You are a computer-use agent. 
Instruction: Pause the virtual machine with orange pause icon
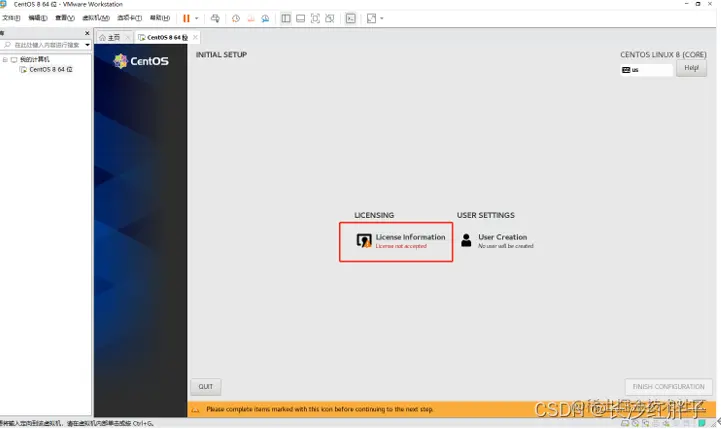click(x=186, y=18)
